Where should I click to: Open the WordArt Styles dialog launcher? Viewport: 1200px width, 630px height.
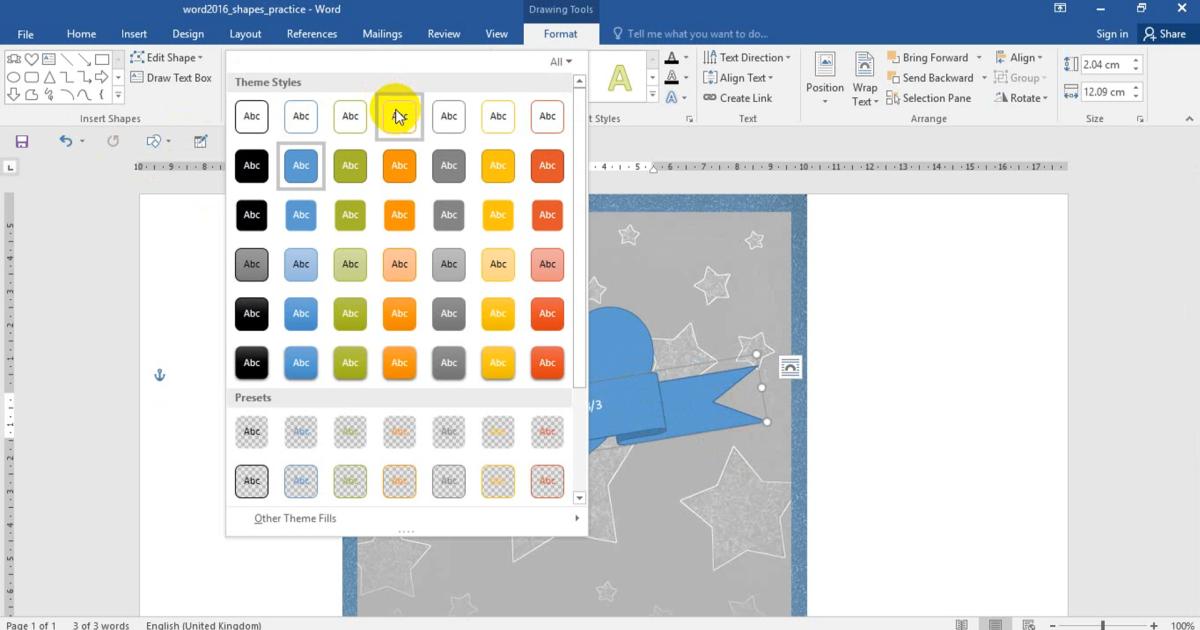click(x=690, y=119)
